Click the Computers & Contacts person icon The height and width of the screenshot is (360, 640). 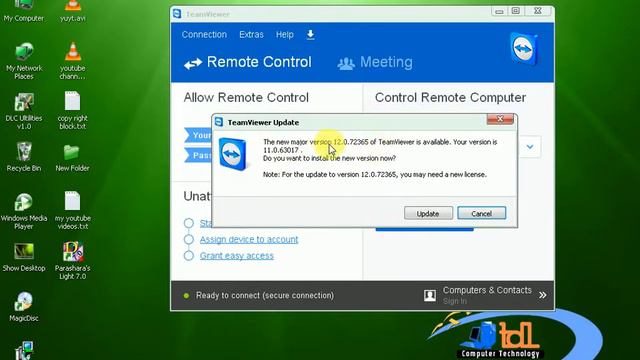pos(430,296)
